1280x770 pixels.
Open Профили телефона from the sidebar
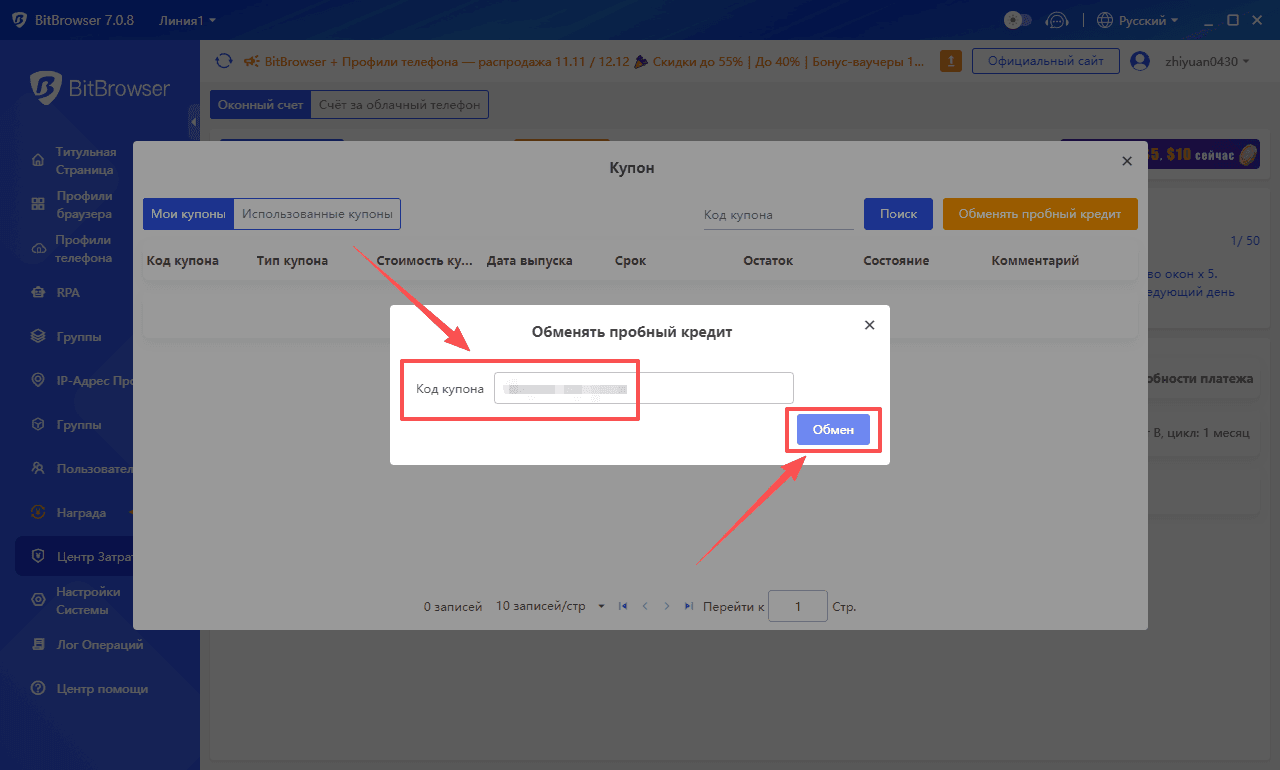40,248
